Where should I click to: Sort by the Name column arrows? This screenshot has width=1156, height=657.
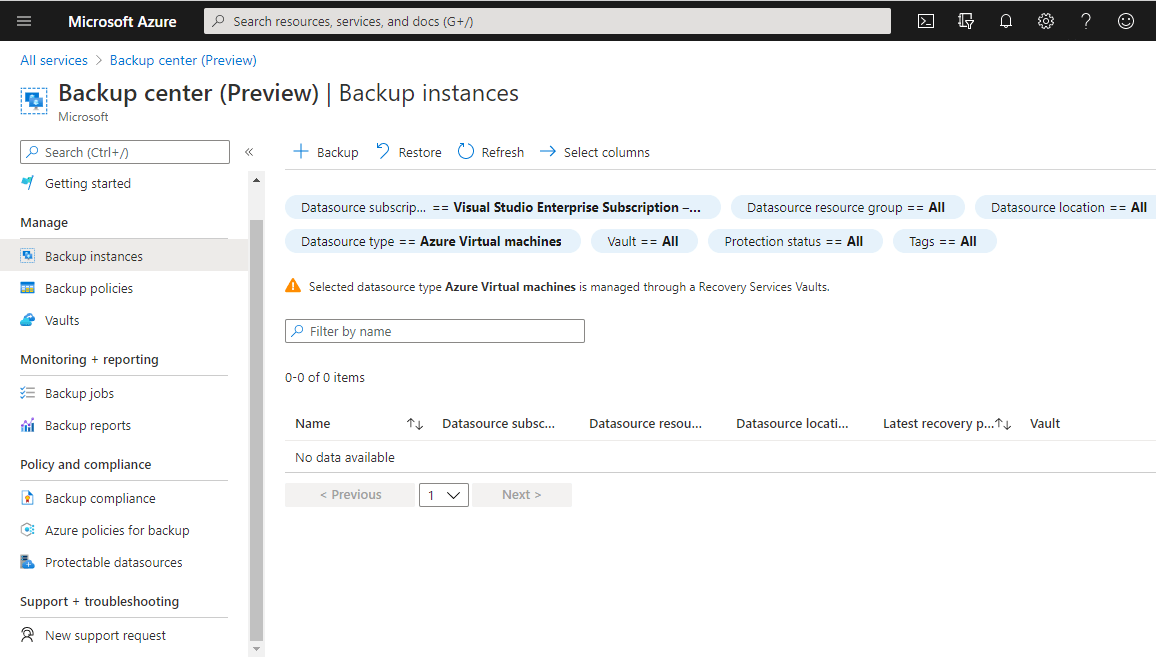[414, 424]
